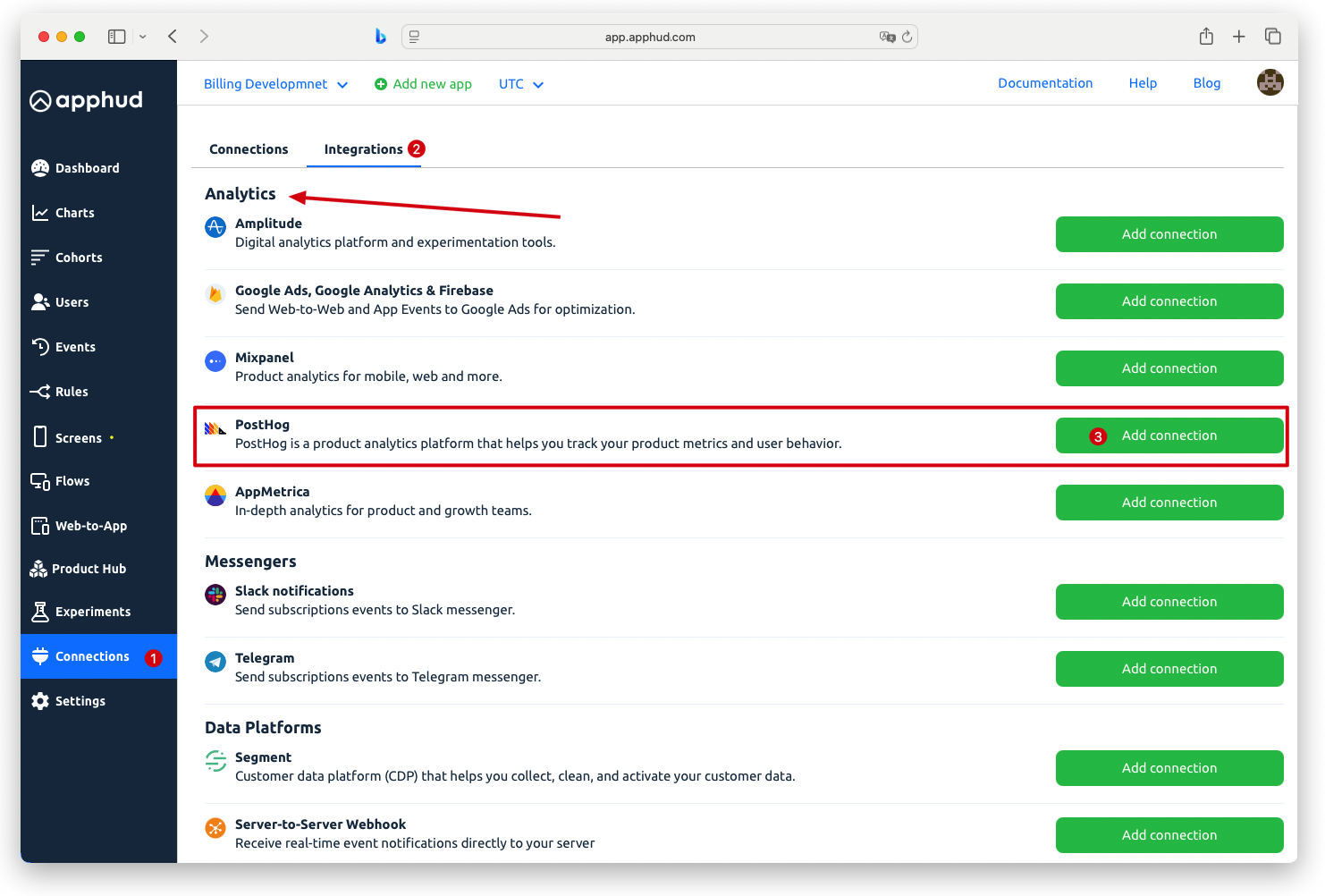Click the Mixpanel integration title
The image size is (1325, 896).
[x=265, y=358]
